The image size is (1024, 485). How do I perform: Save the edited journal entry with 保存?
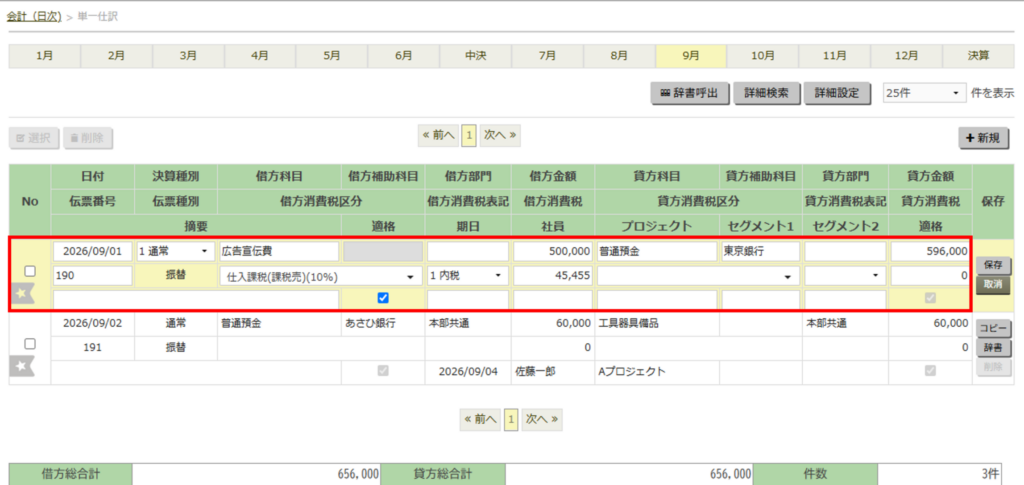(x=993, y=266)
